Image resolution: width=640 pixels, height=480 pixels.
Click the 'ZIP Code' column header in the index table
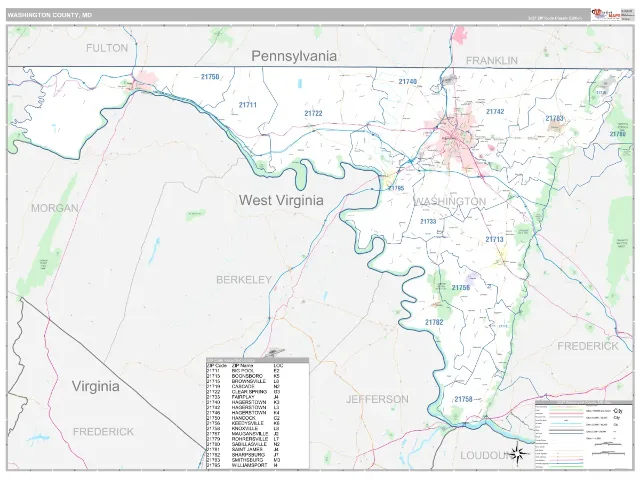click(216, 366)
